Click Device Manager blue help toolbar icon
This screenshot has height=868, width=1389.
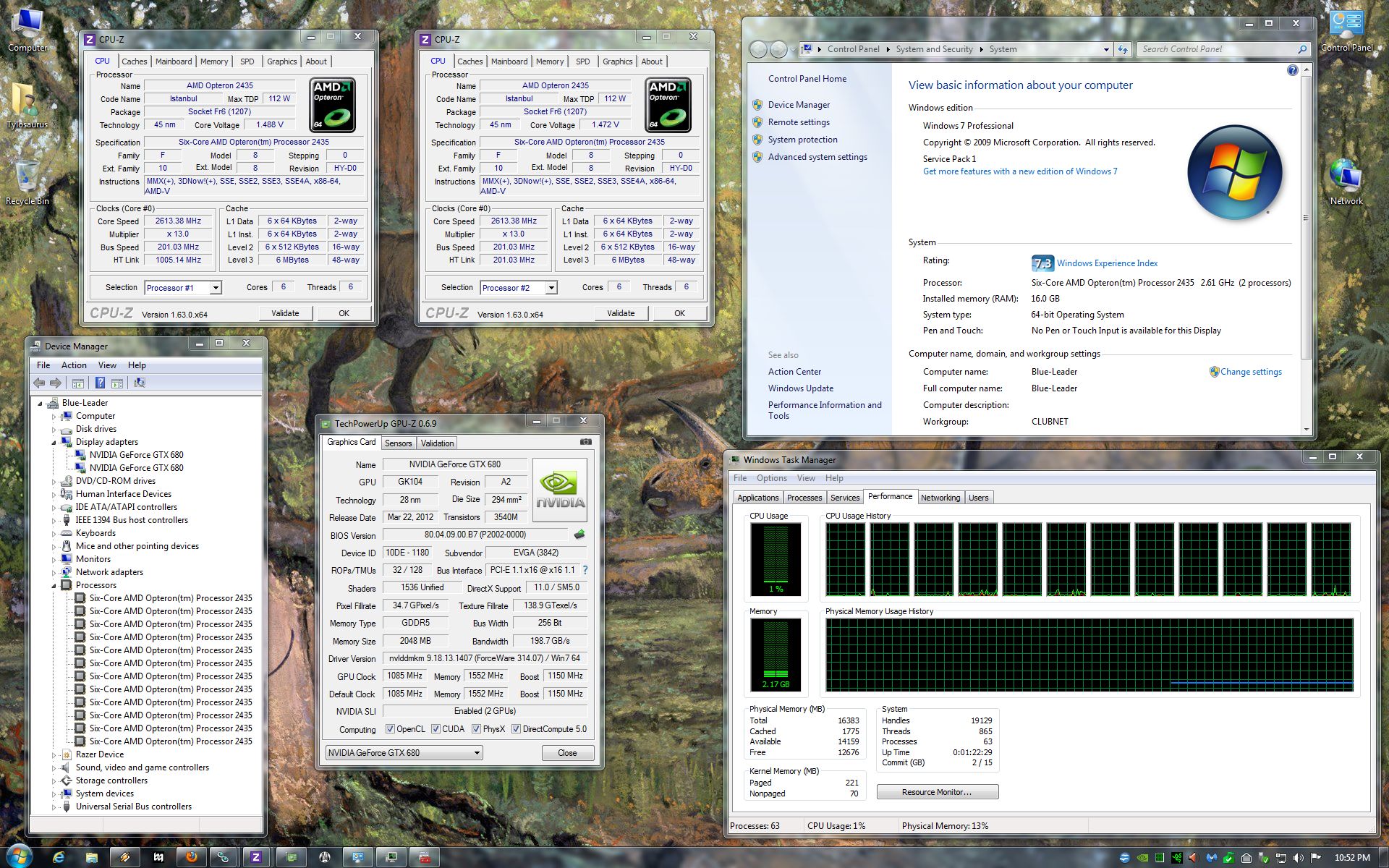click(x=100, y=383)
